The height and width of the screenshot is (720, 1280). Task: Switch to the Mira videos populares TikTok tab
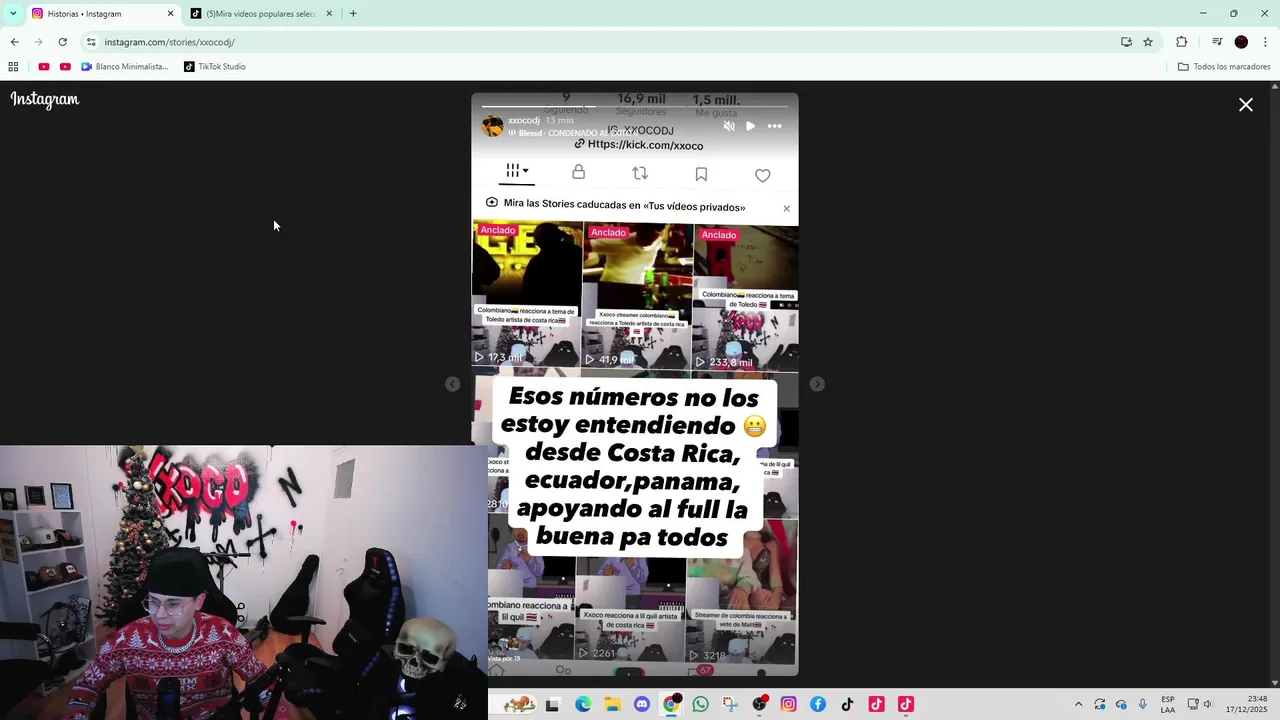click(260, 14)
